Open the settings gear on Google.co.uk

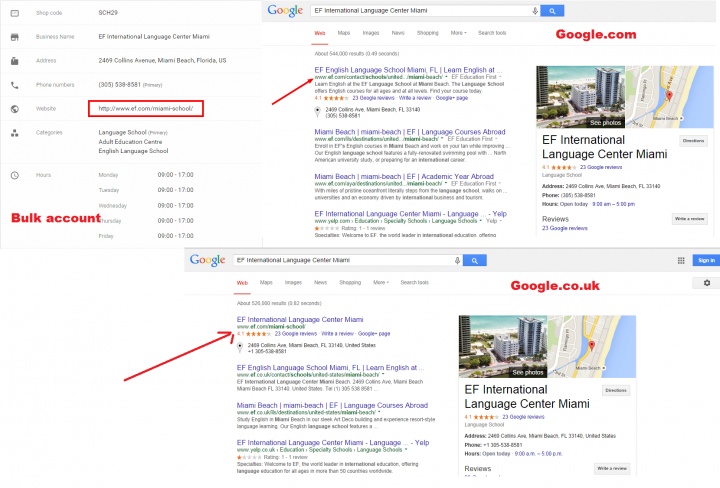(707, 283)
